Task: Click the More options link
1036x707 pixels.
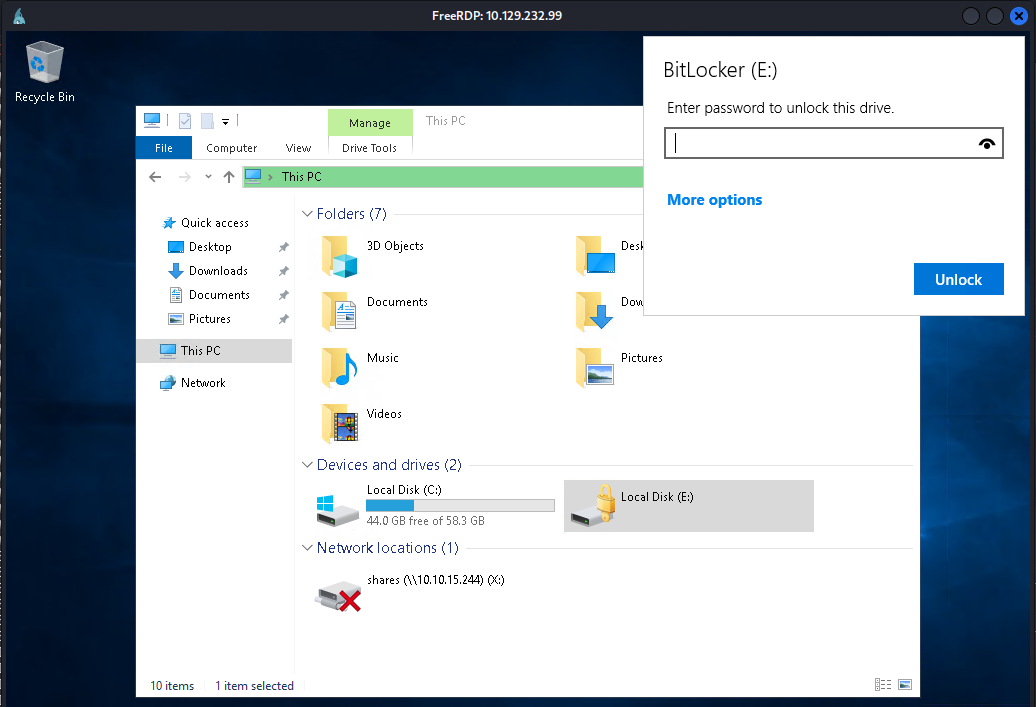Action: (714, 200)
